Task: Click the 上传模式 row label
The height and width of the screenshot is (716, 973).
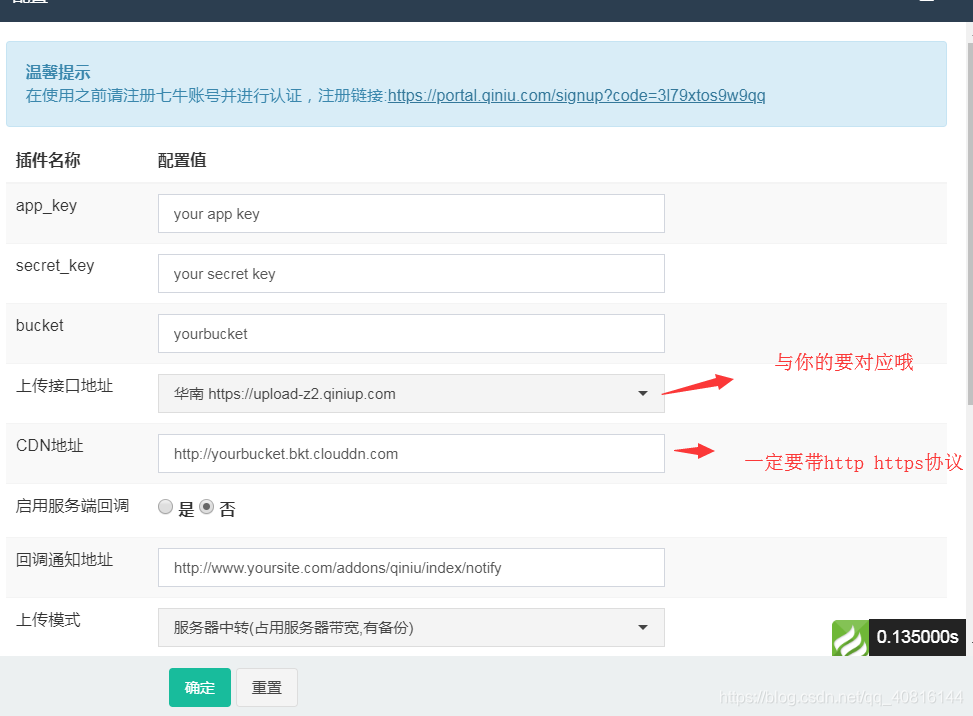Action: tap(48, 620)
